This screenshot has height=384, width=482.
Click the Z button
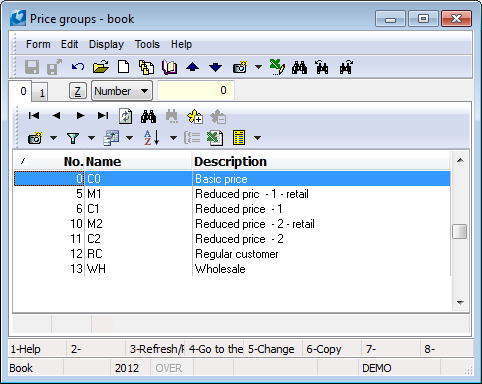77,91
